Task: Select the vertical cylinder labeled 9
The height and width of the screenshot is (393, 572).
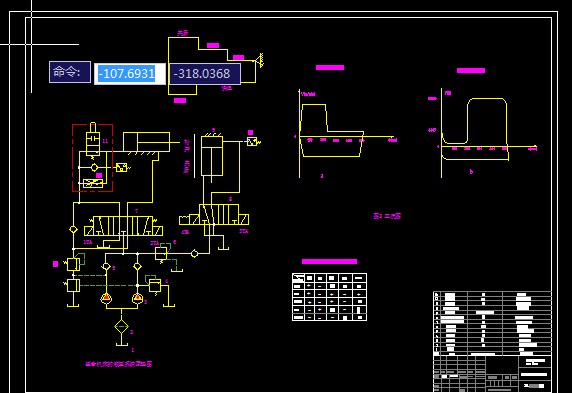Action: point(212,156)
